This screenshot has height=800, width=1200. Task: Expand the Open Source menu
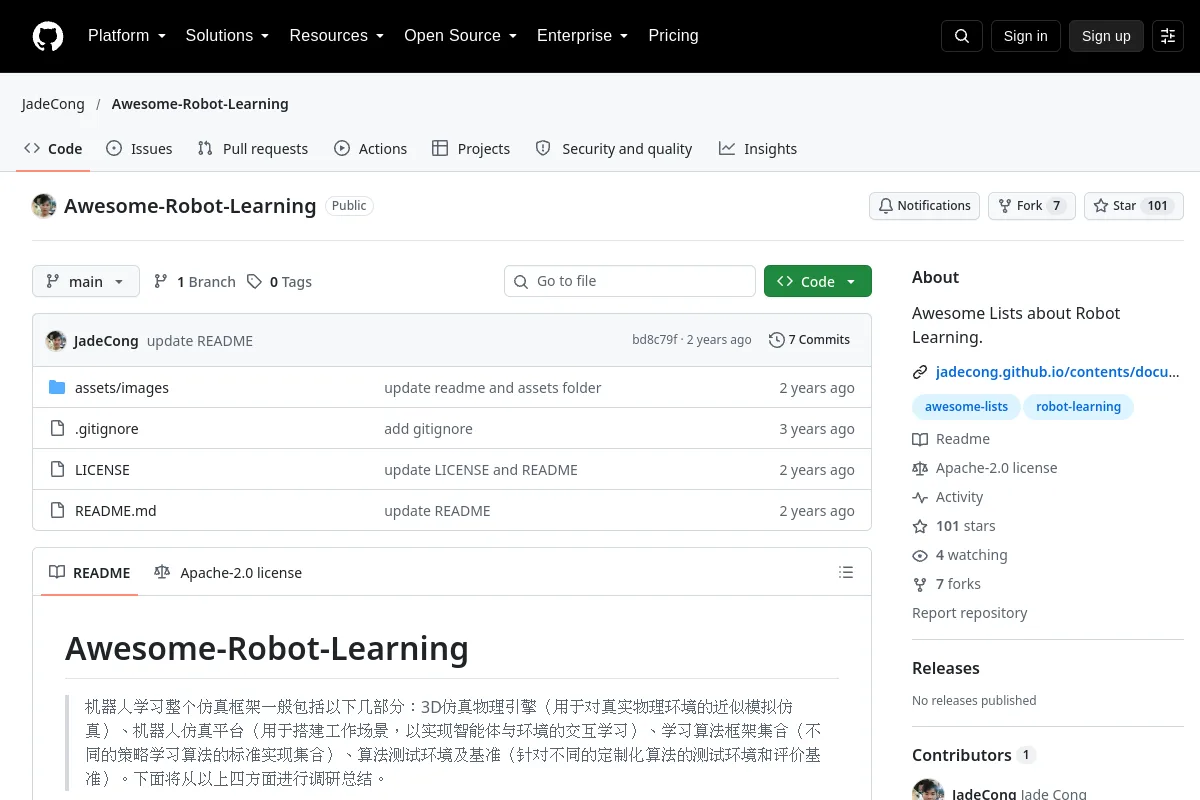pos(460,36)
